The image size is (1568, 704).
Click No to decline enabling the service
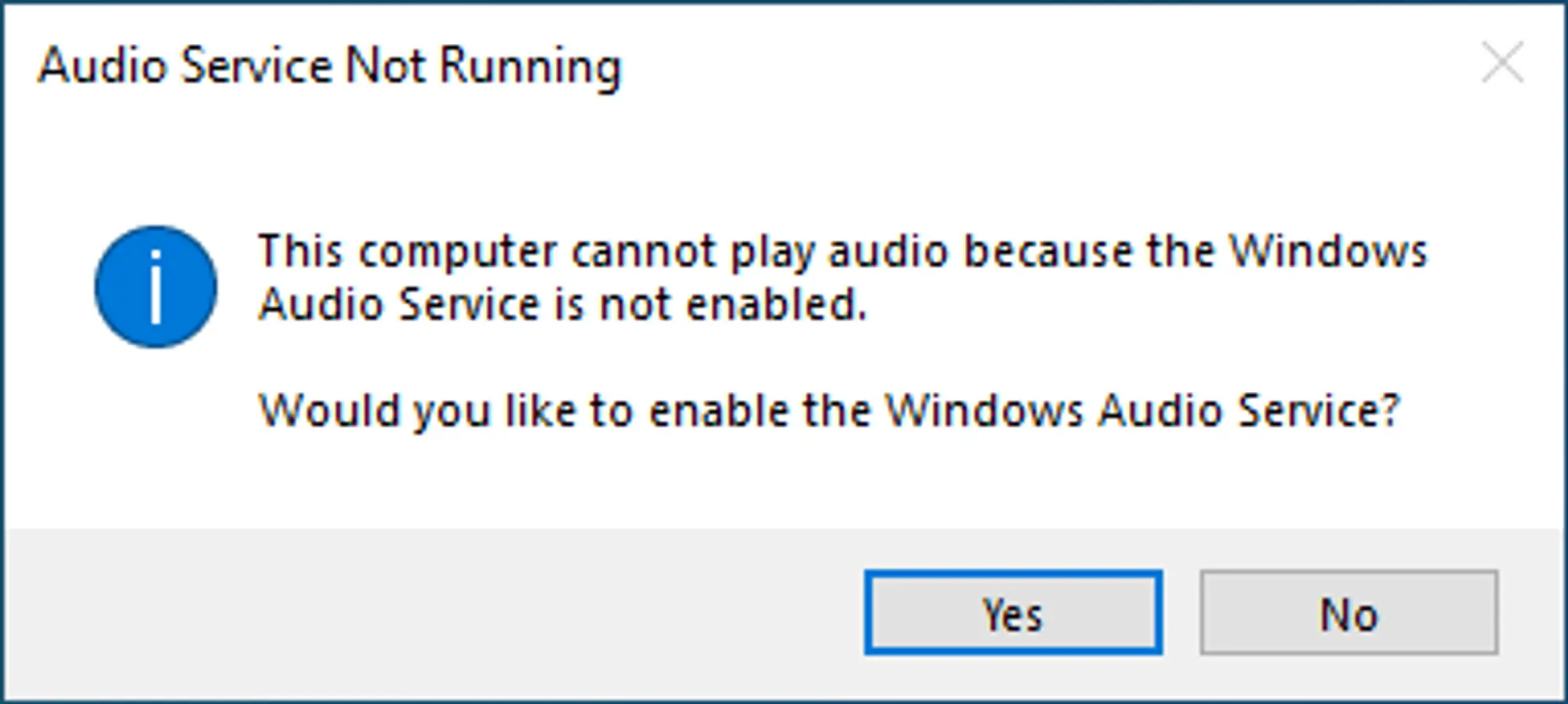pos(1348,614)
